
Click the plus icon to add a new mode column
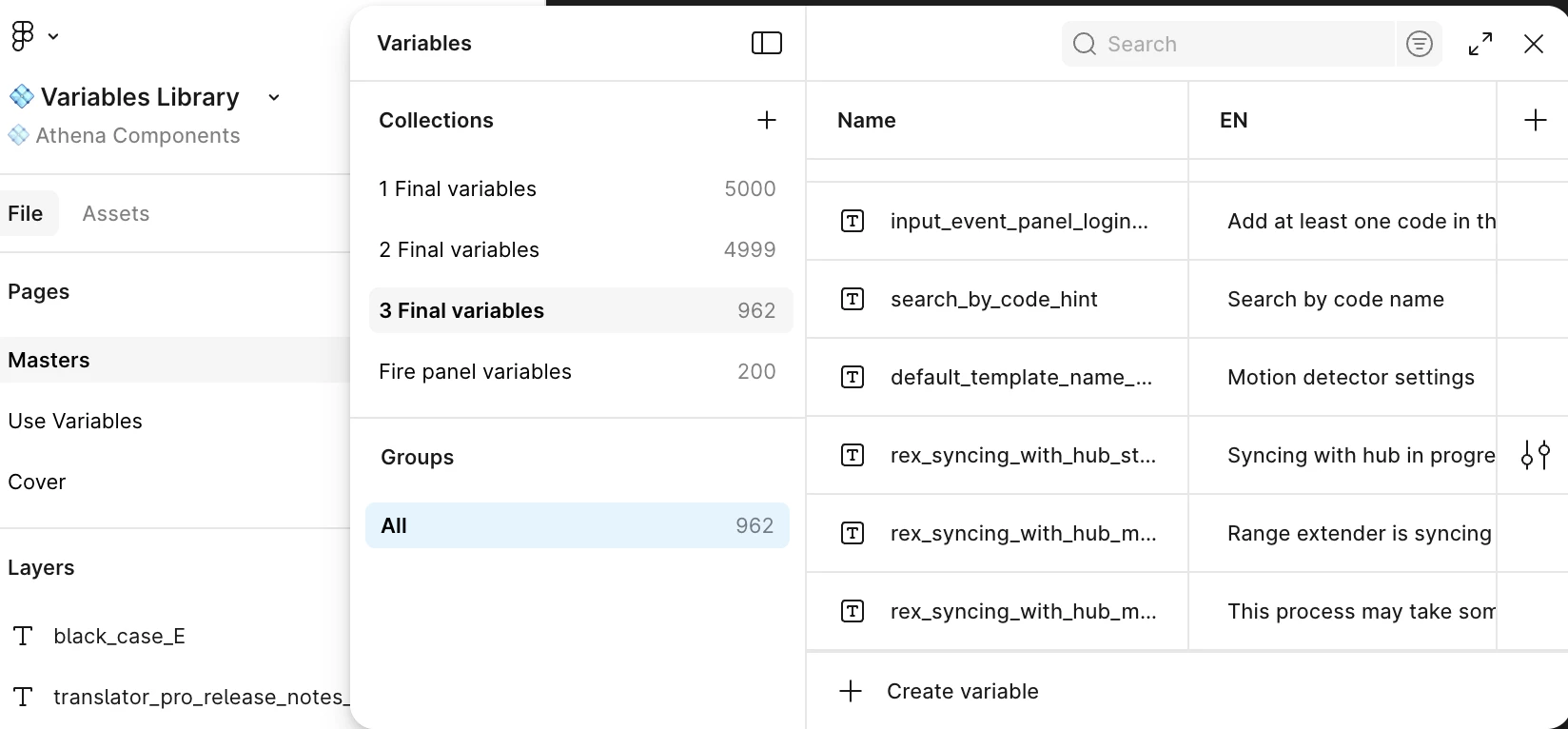point(1535,120)
